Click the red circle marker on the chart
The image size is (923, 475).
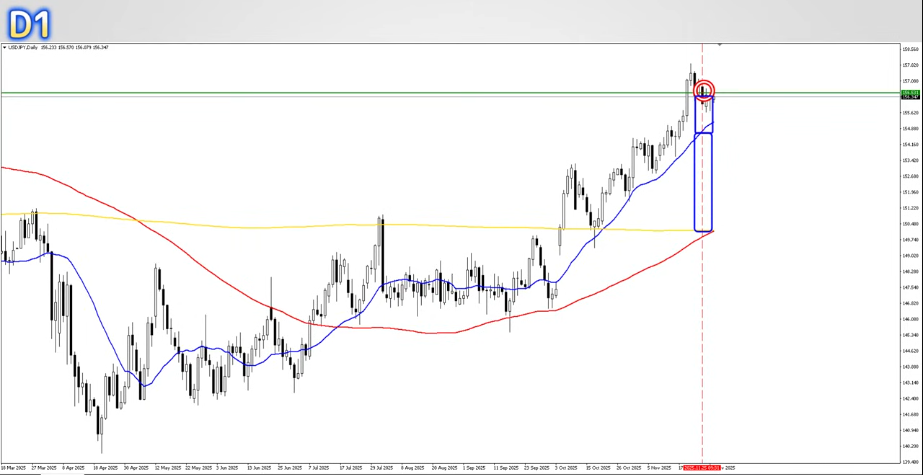click(704, 91)
